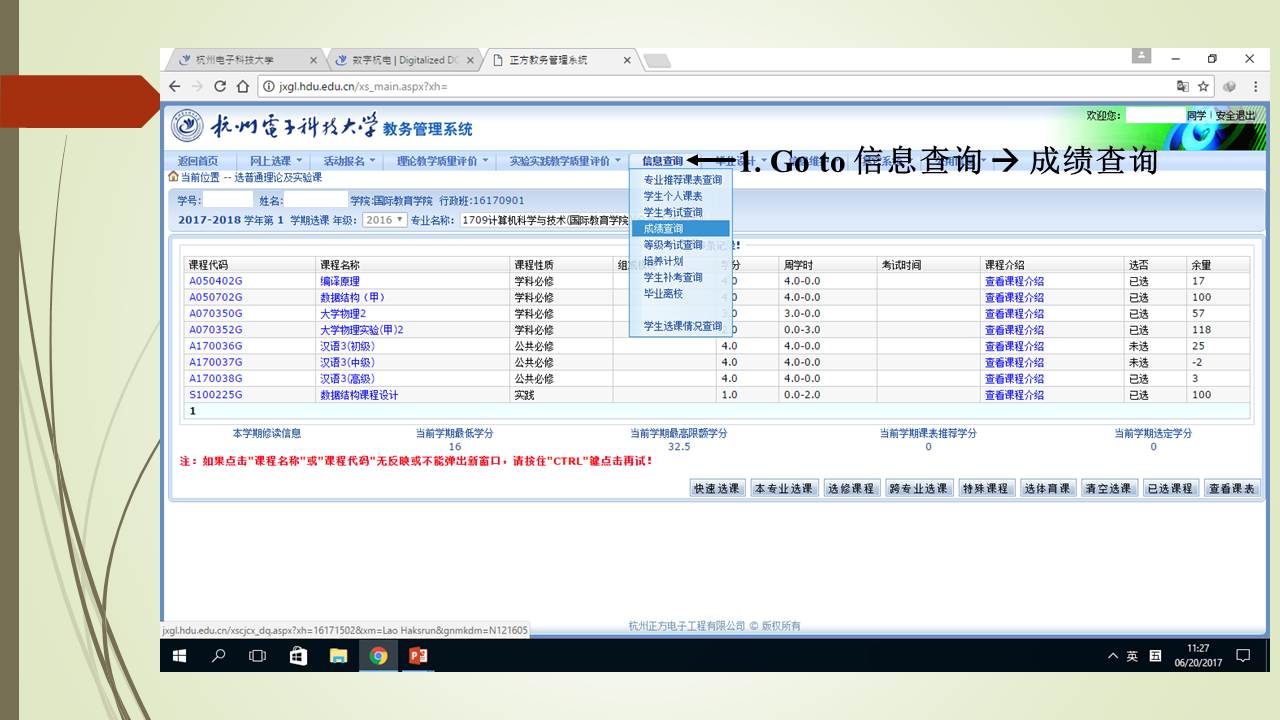The height and width of the screenshot is (720, 1280).
Task: Open course code link A050402G
Action: pyautogui.click(x=216, y=281)
